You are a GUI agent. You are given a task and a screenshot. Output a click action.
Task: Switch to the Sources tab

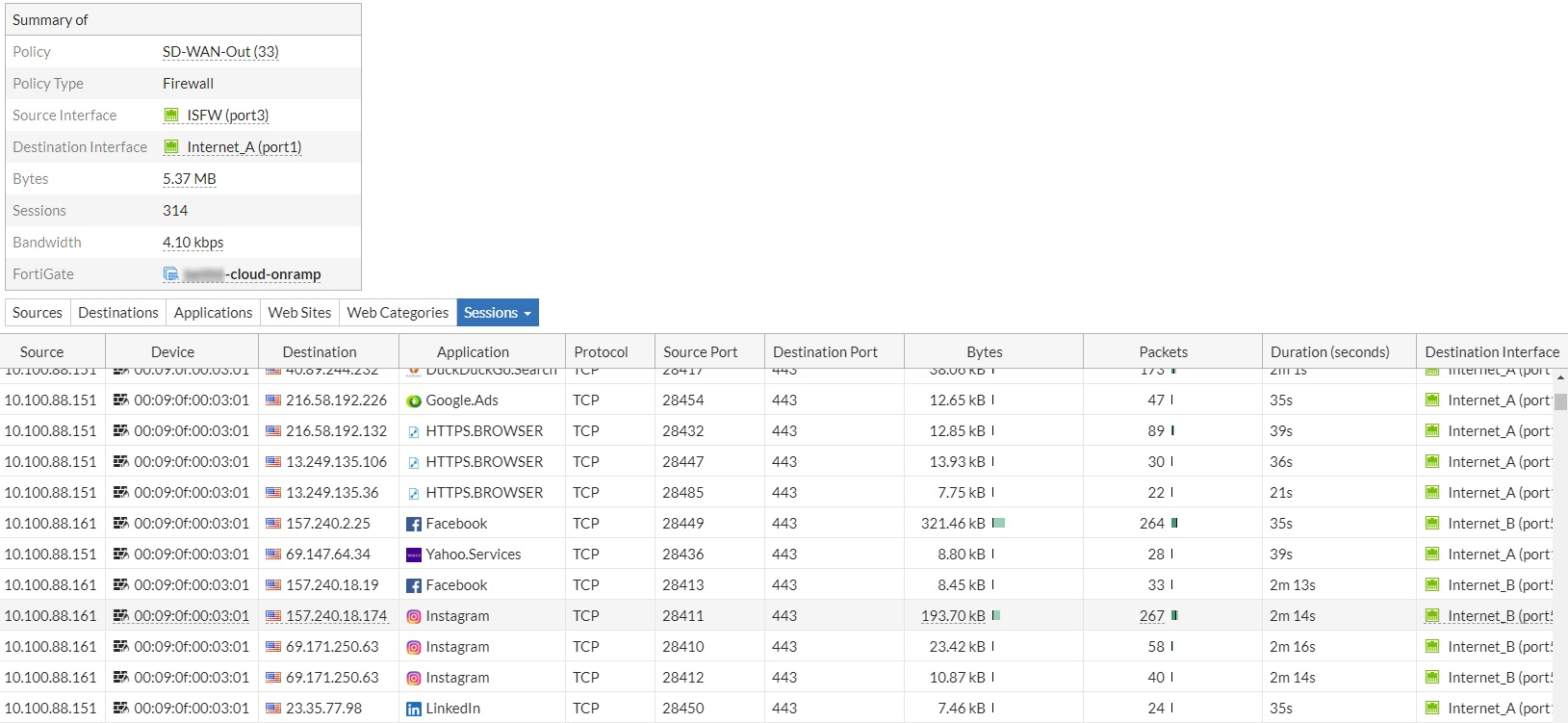point(38,313)
